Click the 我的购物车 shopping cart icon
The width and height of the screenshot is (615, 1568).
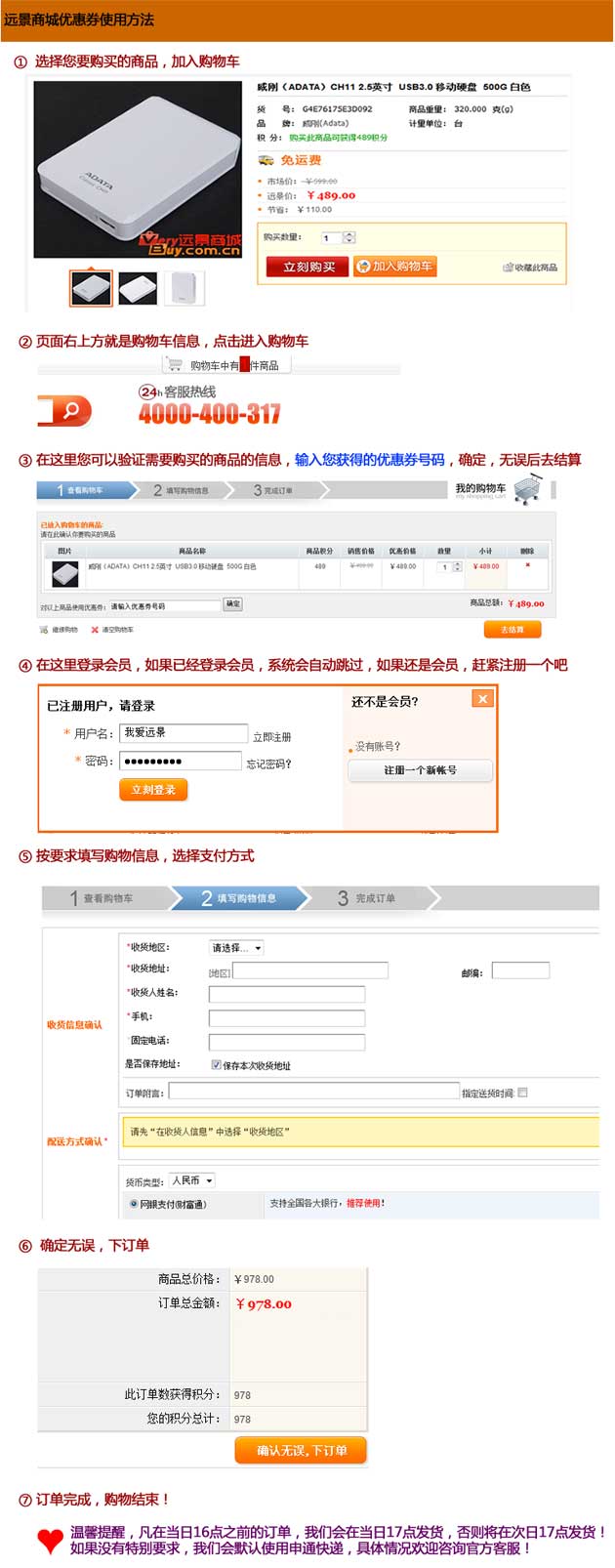pos(528,488)
